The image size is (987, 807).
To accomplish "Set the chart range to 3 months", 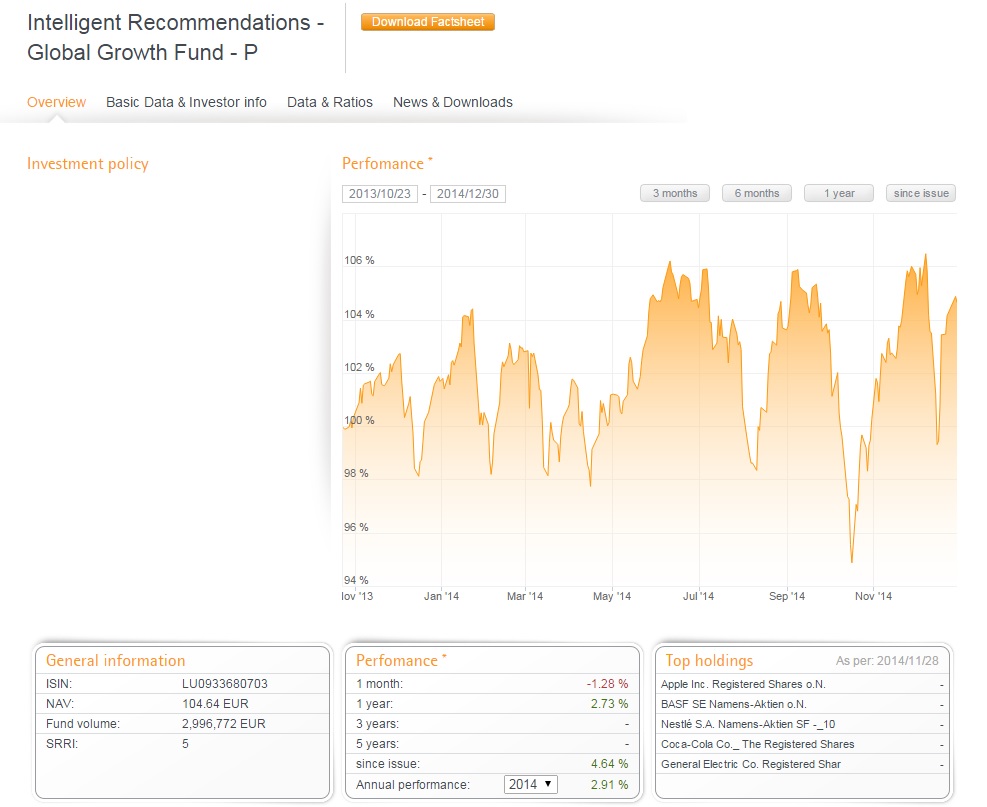I will (675, 193).
